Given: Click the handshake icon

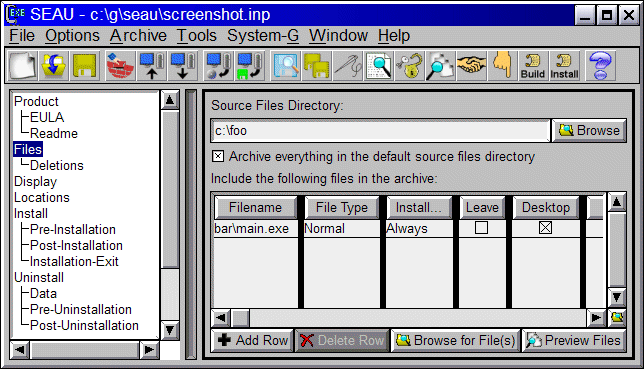Looking at the screenshot, I should 472,66.
